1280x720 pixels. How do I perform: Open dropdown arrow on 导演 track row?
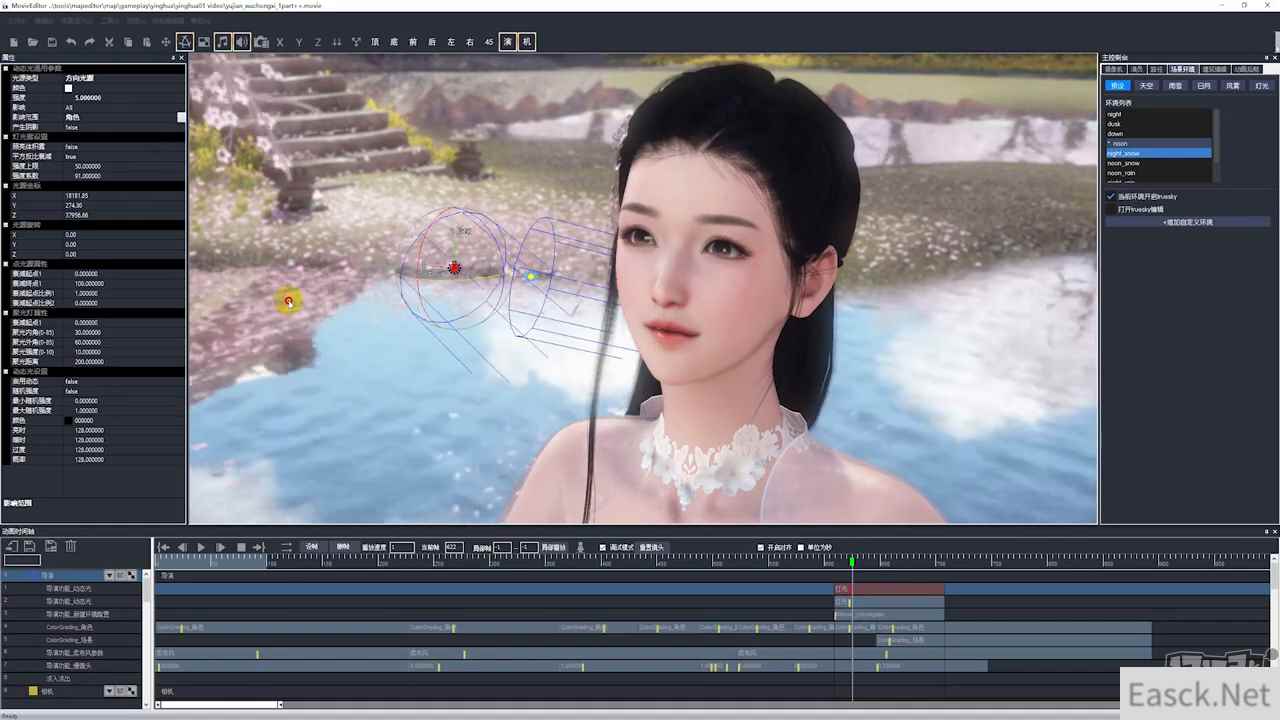pyautogui.click(x=110, y=575)
